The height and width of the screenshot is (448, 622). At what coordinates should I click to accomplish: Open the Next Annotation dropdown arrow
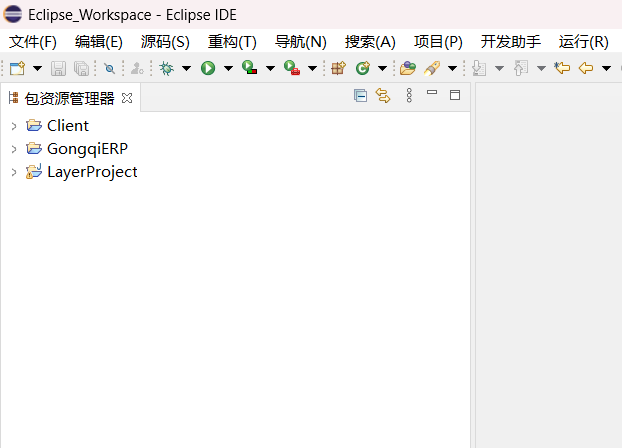pos(499,68)
